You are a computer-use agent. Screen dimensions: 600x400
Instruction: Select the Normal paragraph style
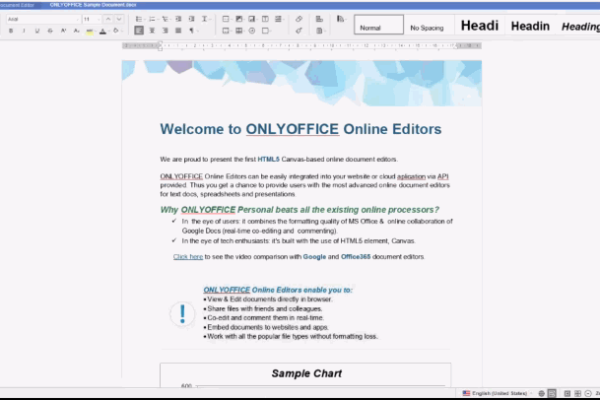coord(379,25)
